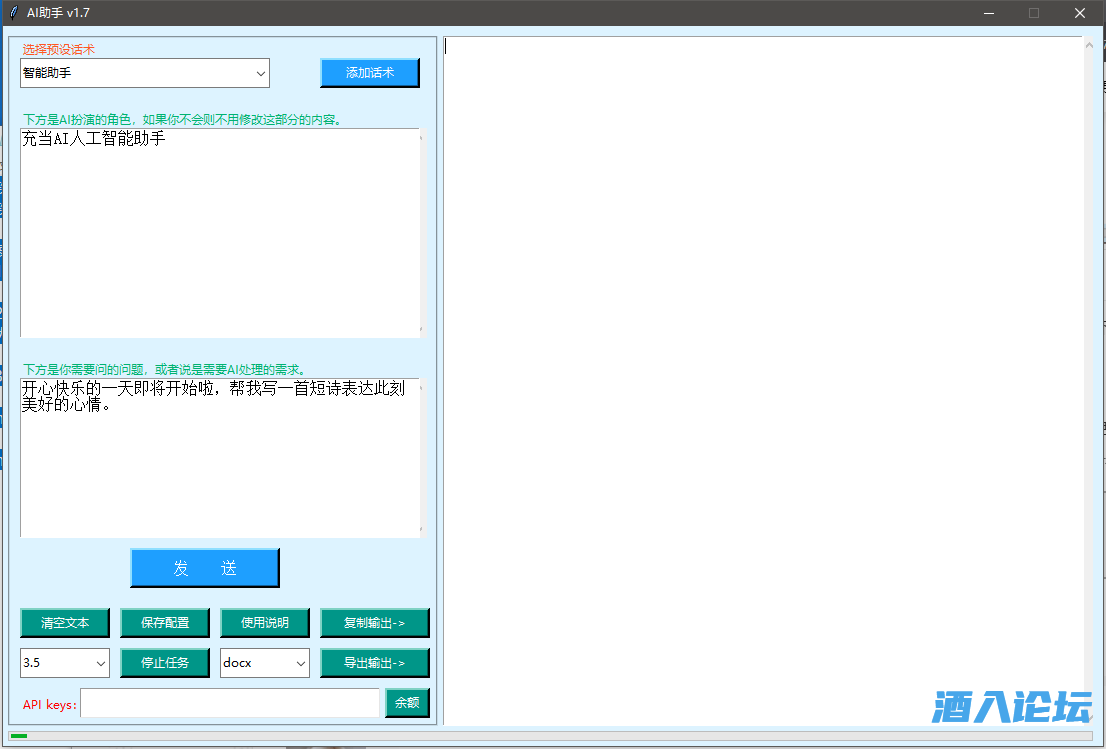The image size is (1106, 749).
Task: Click the 清空文本 button
Action: 65,623
